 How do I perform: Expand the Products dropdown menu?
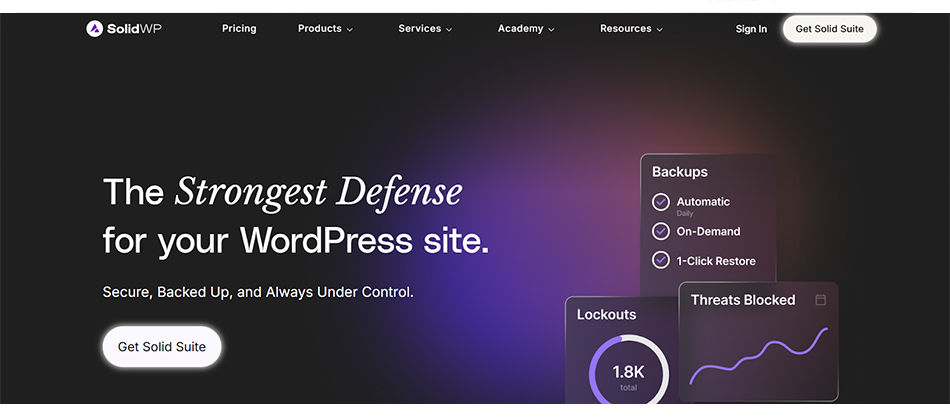click(x=325, y=29)
